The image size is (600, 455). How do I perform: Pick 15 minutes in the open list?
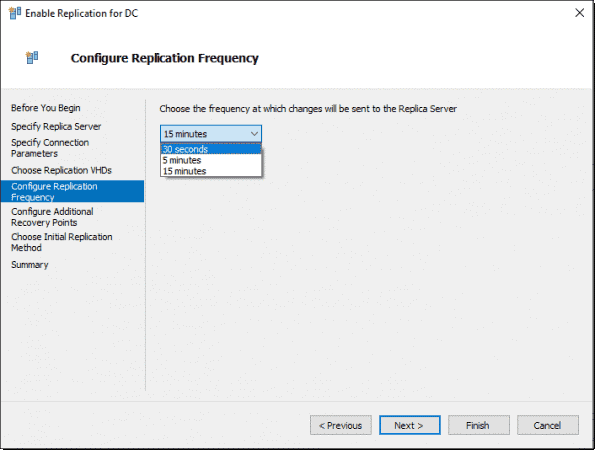[x=211, y=171]
